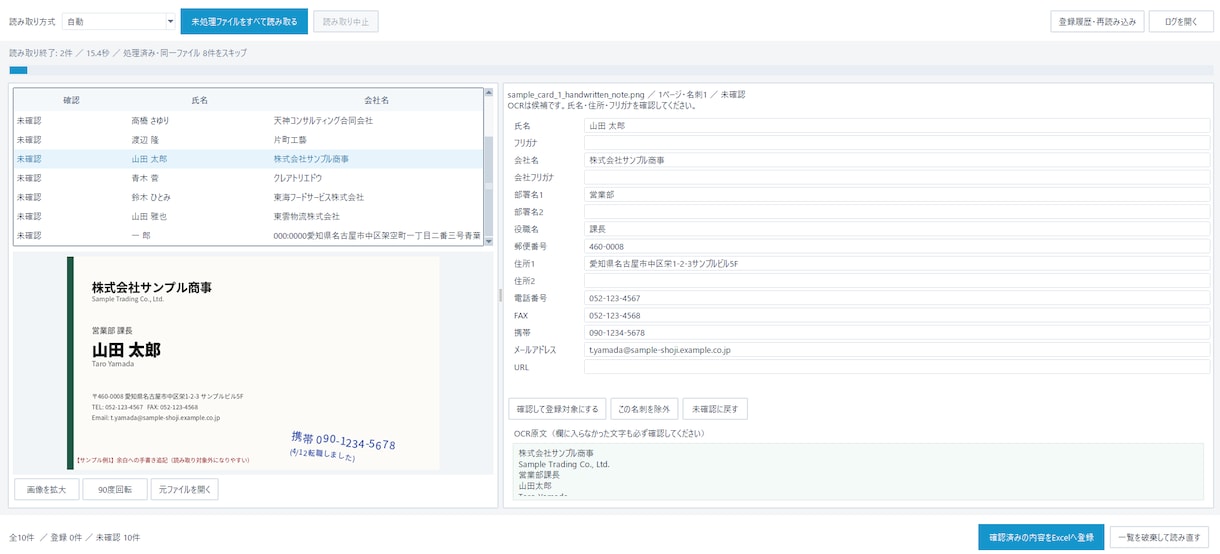Click the empty フリガナ field

click(x=897, y=143)
